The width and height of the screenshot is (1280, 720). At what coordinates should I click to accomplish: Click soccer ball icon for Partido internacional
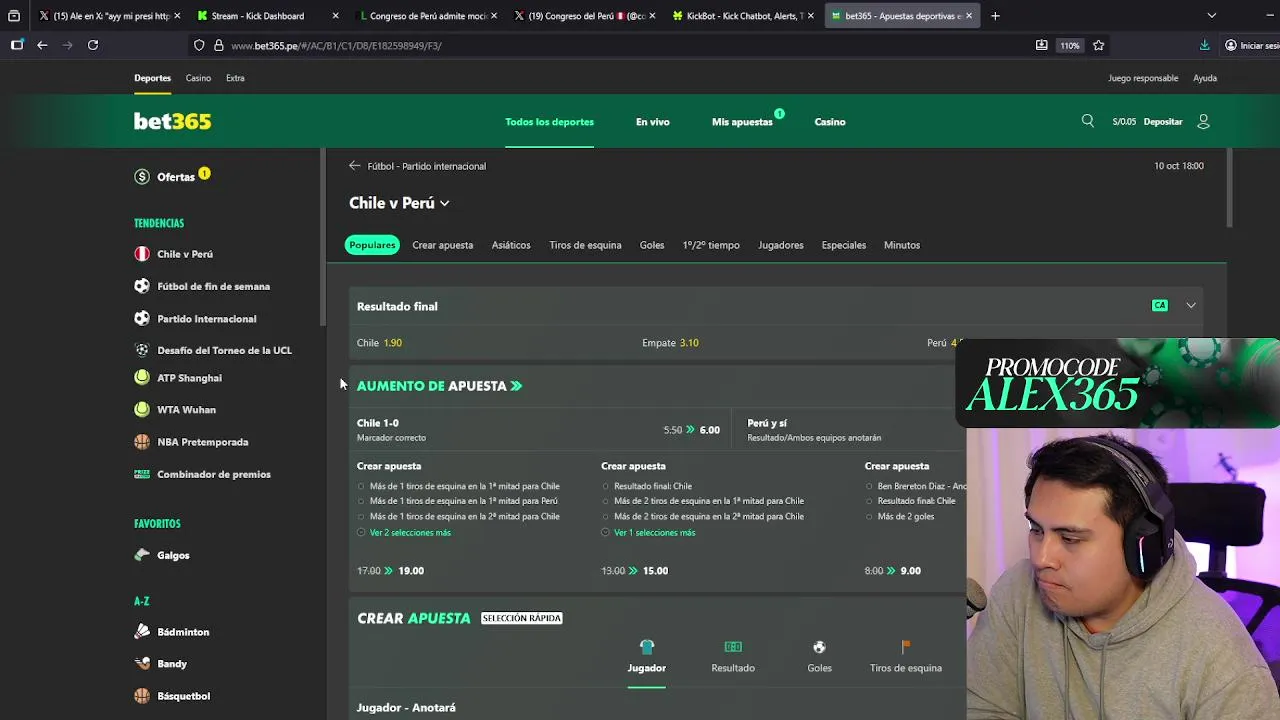tap(142, 318)
